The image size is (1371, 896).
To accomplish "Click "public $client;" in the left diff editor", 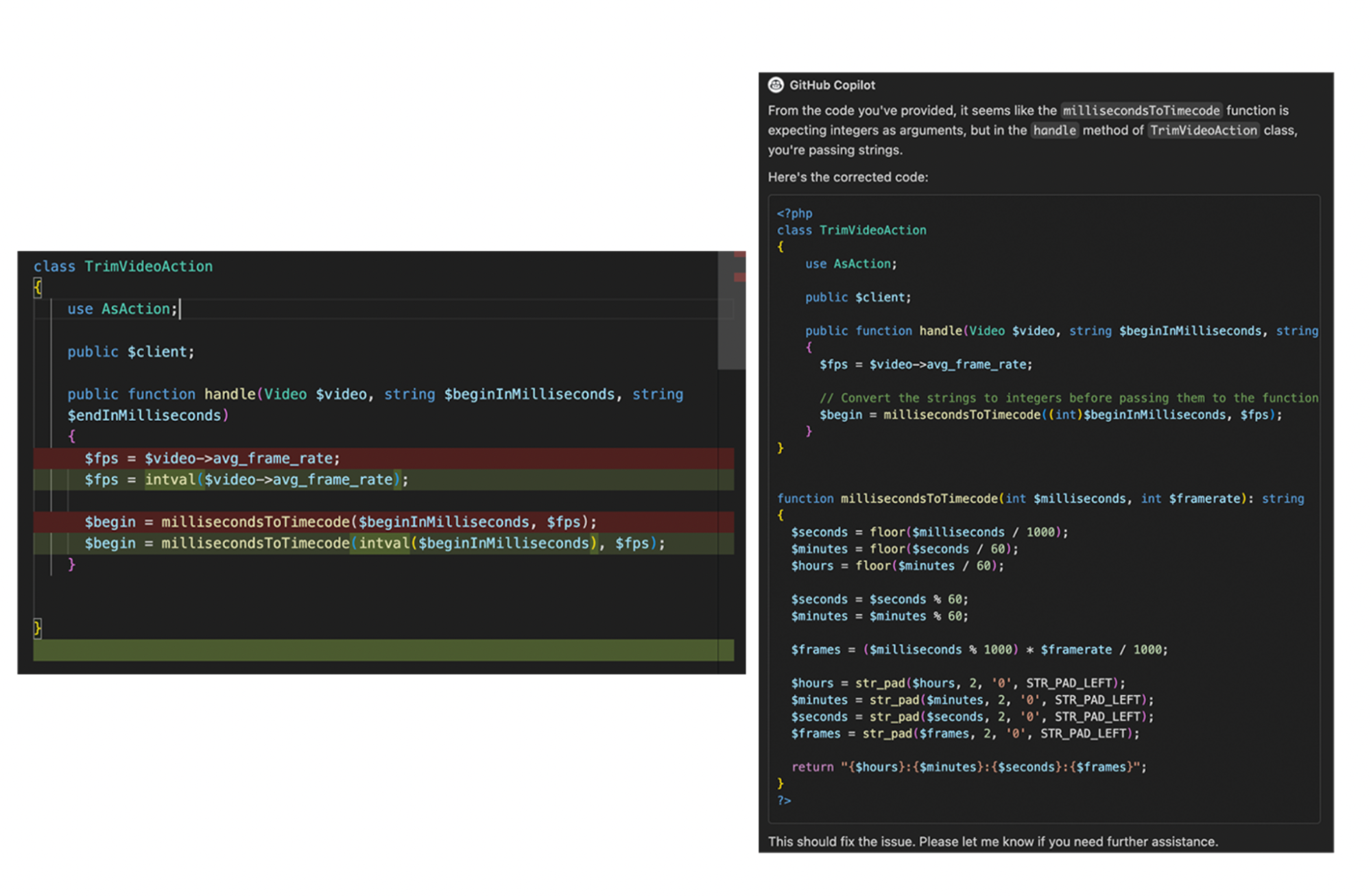I will coord(131,352).
